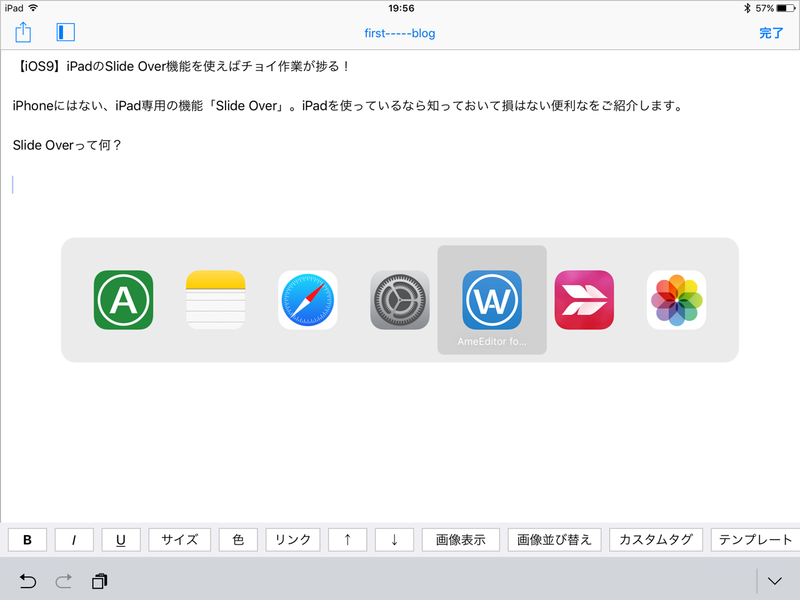The image size is (800, 600).
Task: Tap the blog title line 【iOS9】iPadのSlide Over
Action: coord(182,66)
